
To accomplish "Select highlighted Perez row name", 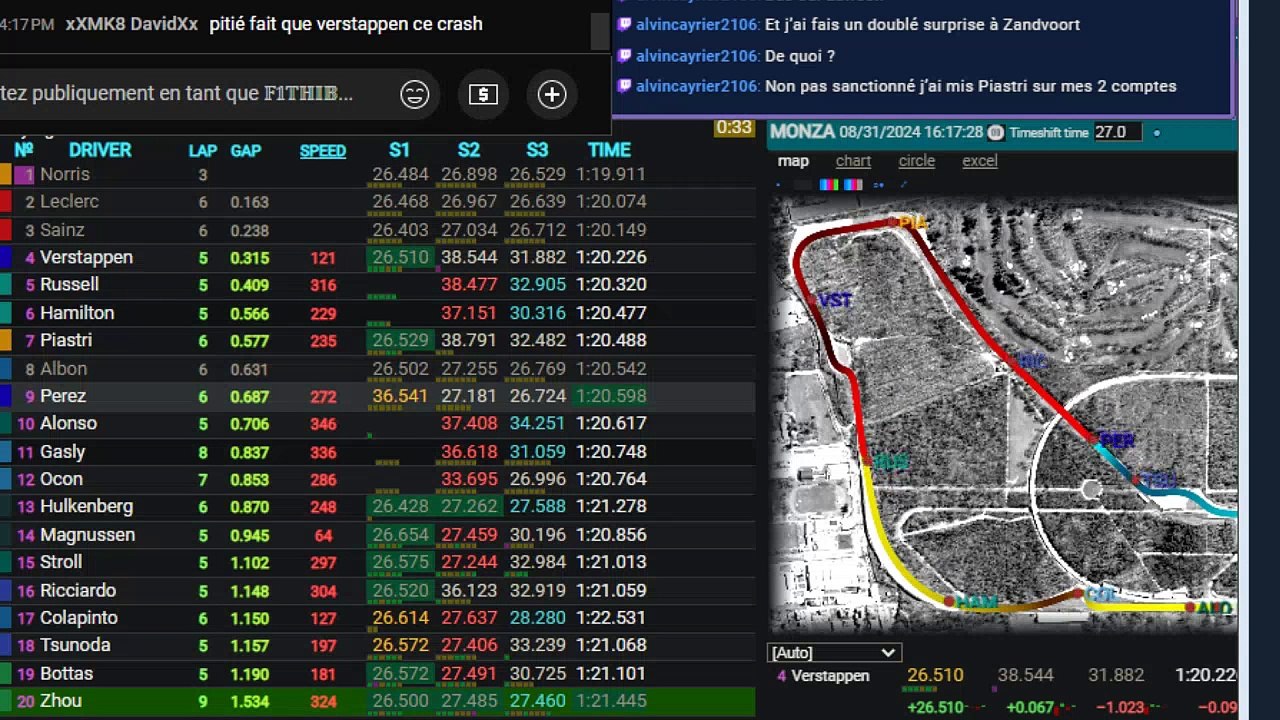I will (63, 396).
